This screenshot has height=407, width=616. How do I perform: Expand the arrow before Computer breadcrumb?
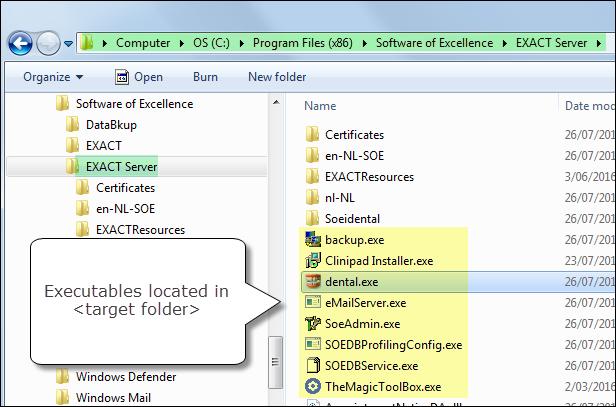104,43
